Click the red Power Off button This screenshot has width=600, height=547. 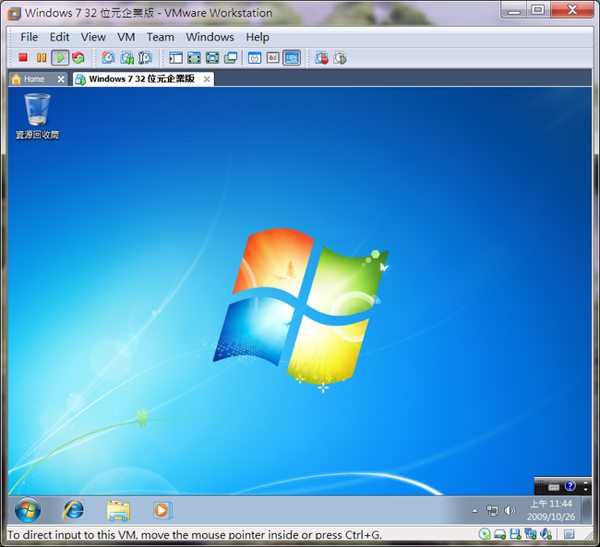click(23, 58)
